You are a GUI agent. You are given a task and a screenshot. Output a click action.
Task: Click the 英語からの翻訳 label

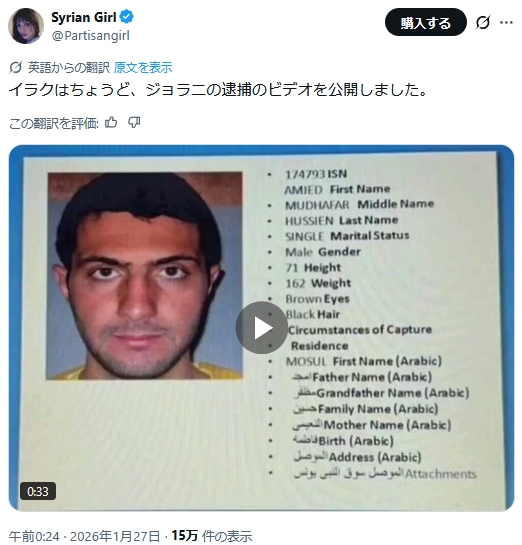[69, 67]
